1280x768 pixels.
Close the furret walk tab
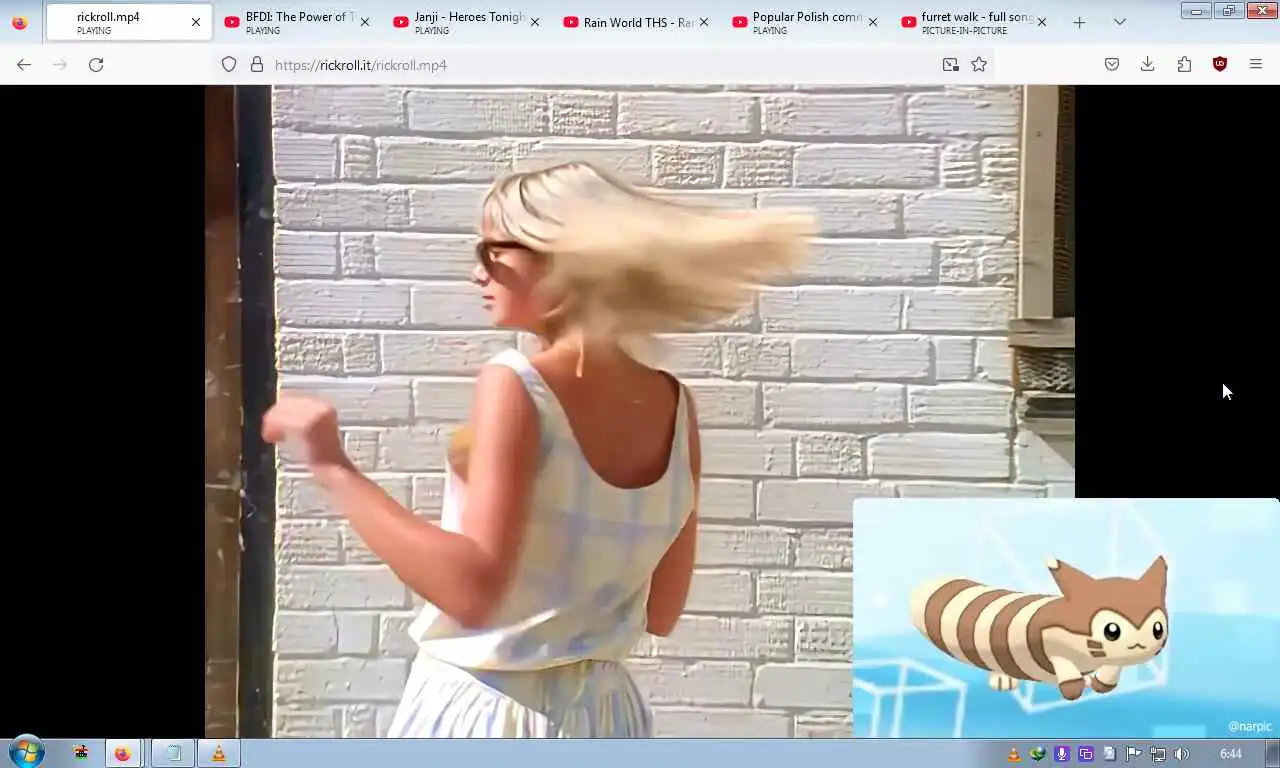[1042, 22]
